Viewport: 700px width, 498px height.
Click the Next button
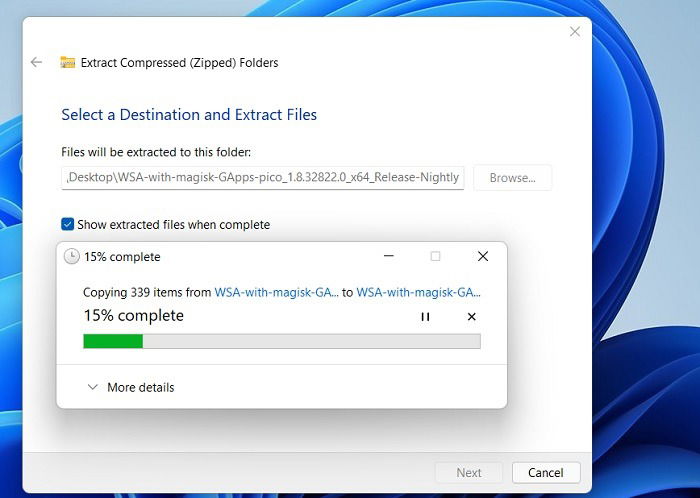point(469,473)
